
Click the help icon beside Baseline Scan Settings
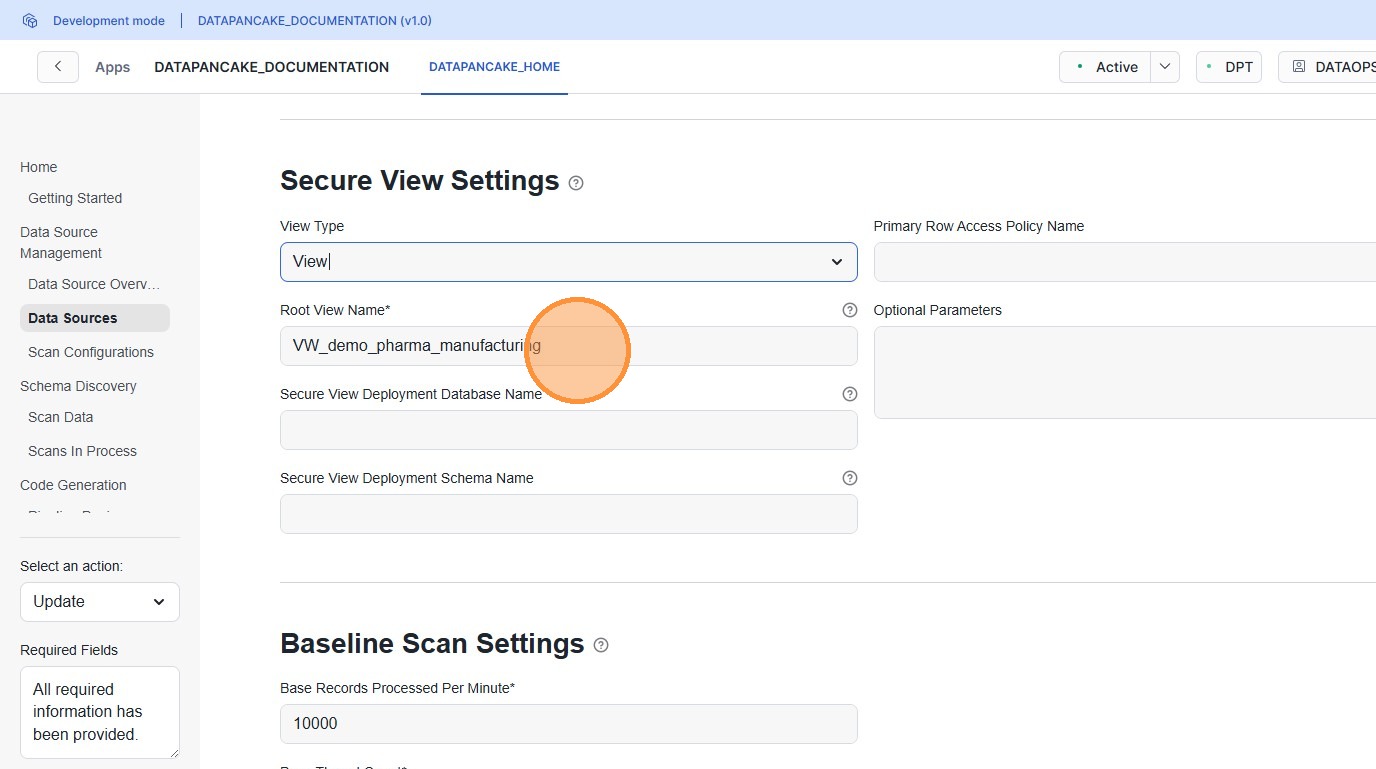click(x=601, y=645)
